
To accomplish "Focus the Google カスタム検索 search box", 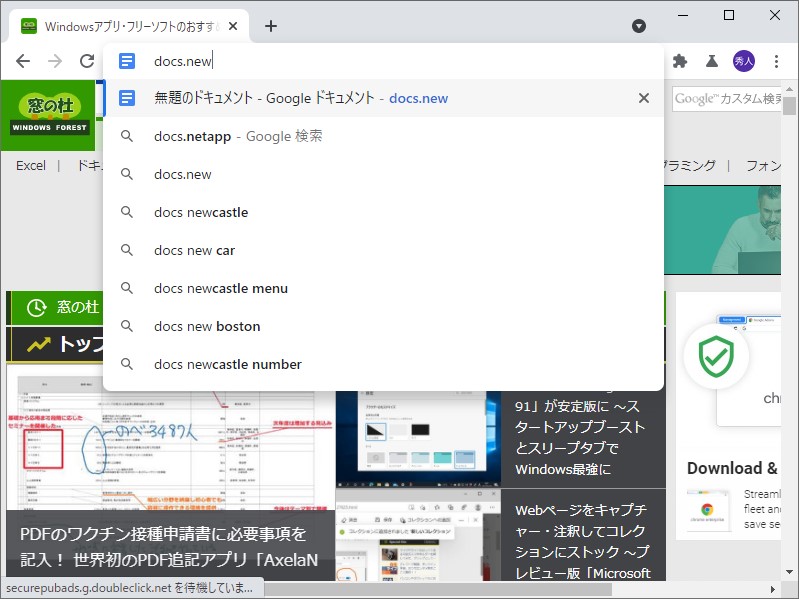I will 727,99.
